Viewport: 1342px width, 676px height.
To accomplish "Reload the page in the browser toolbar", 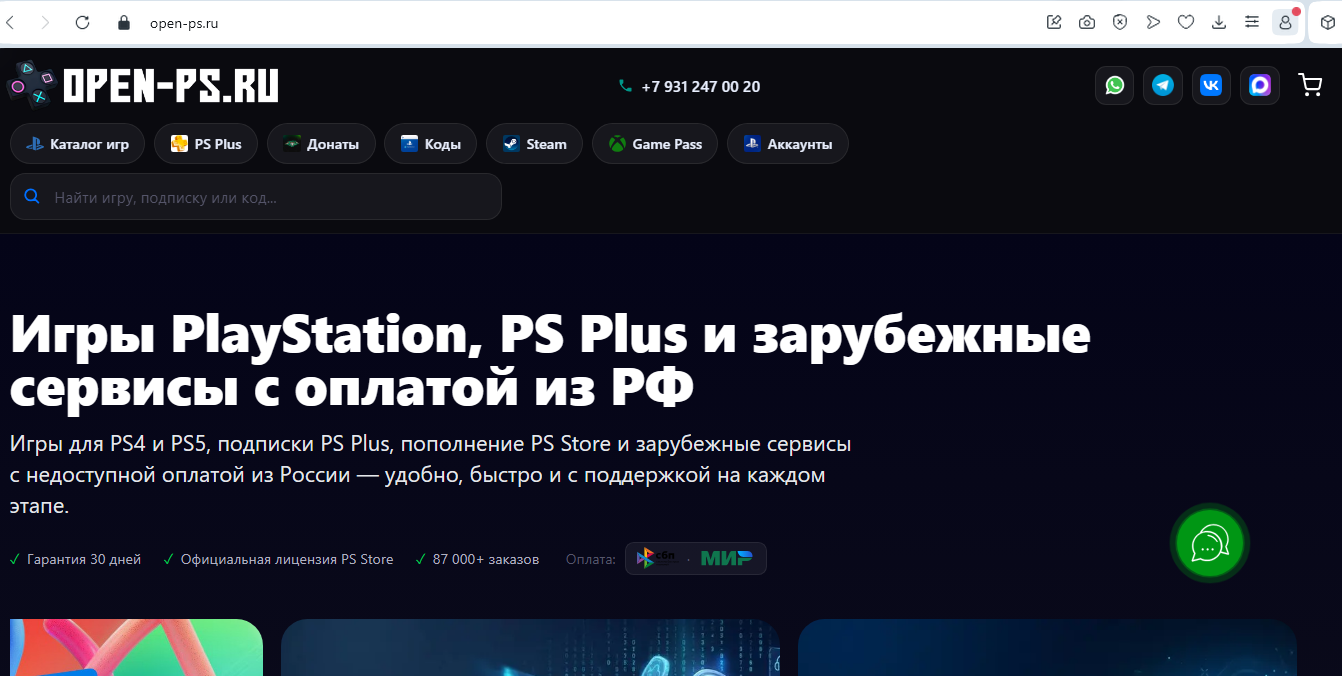I will click(x=83, y=22).
